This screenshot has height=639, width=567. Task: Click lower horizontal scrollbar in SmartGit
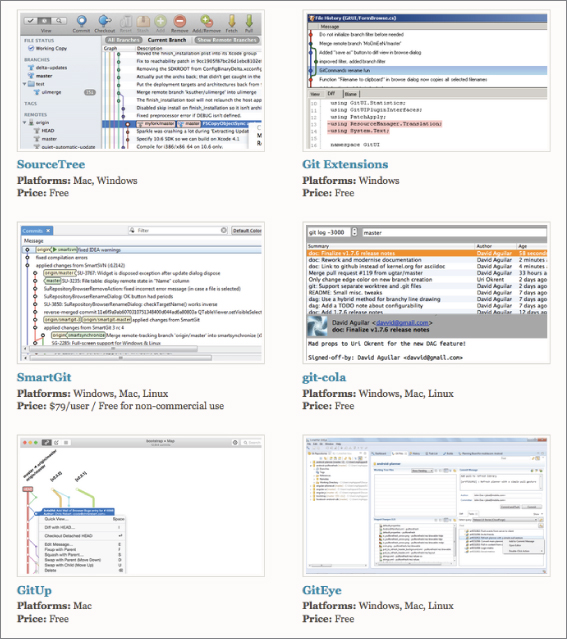click(121, 358)
